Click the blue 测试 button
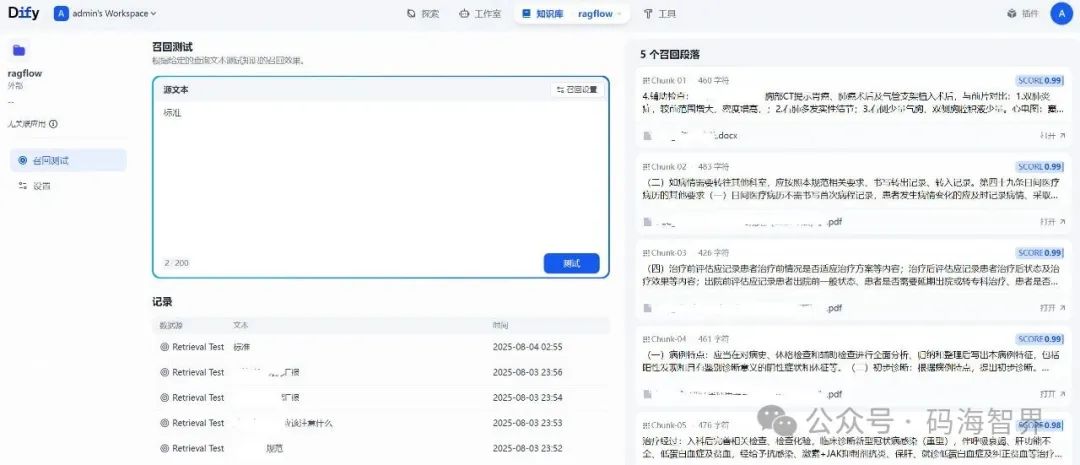This screenshot has width=1080, height=465. [571, 263]
